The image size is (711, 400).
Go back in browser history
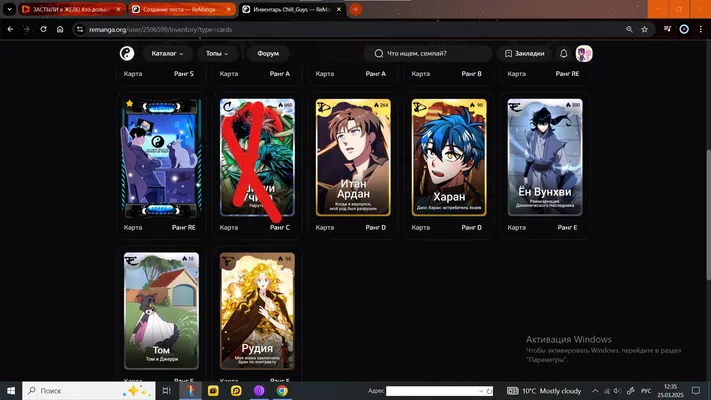point(10,29)
